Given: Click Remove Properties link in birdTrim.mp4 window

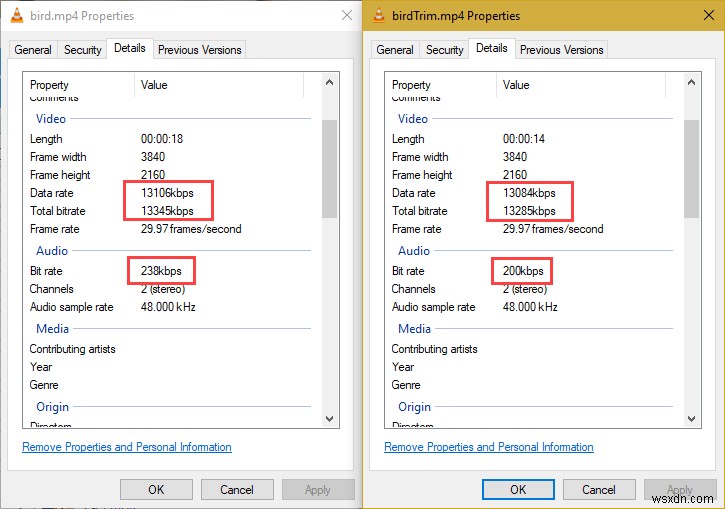Looking at the screenshot, I should click(489, 447).
